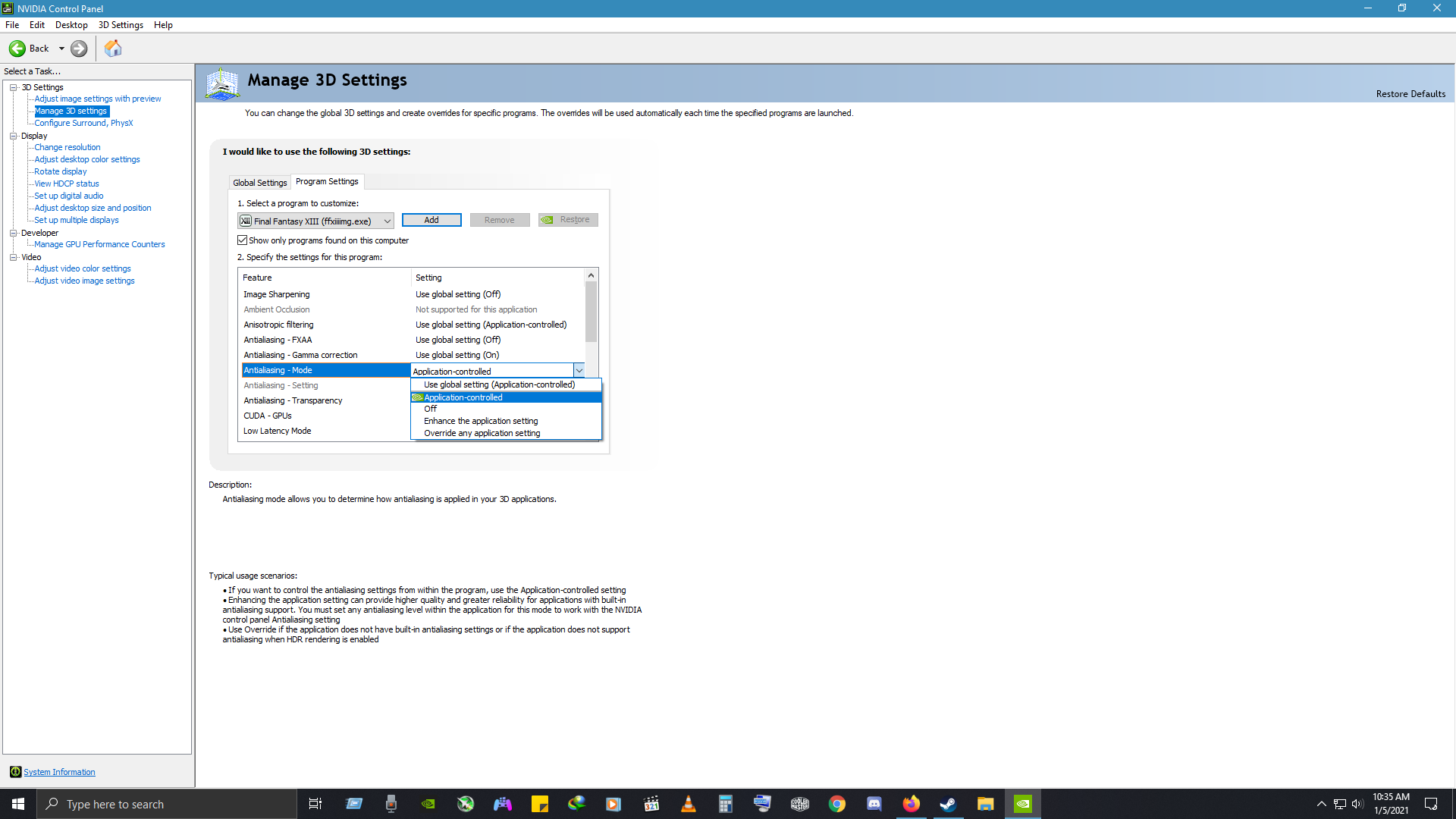1456x819 pixels.
Task: Click the Add program button
Action: [431, 220]
